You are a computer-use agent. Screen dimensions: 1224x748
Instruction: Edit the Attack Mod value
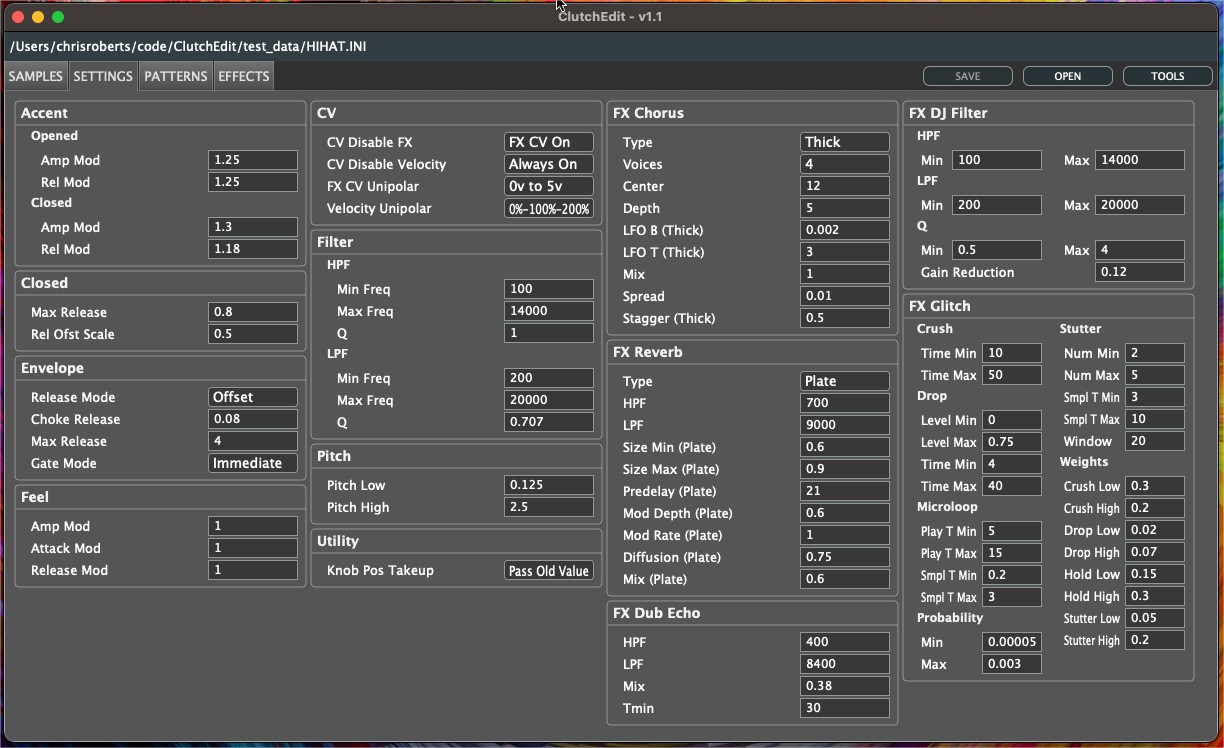click(253, 548)
